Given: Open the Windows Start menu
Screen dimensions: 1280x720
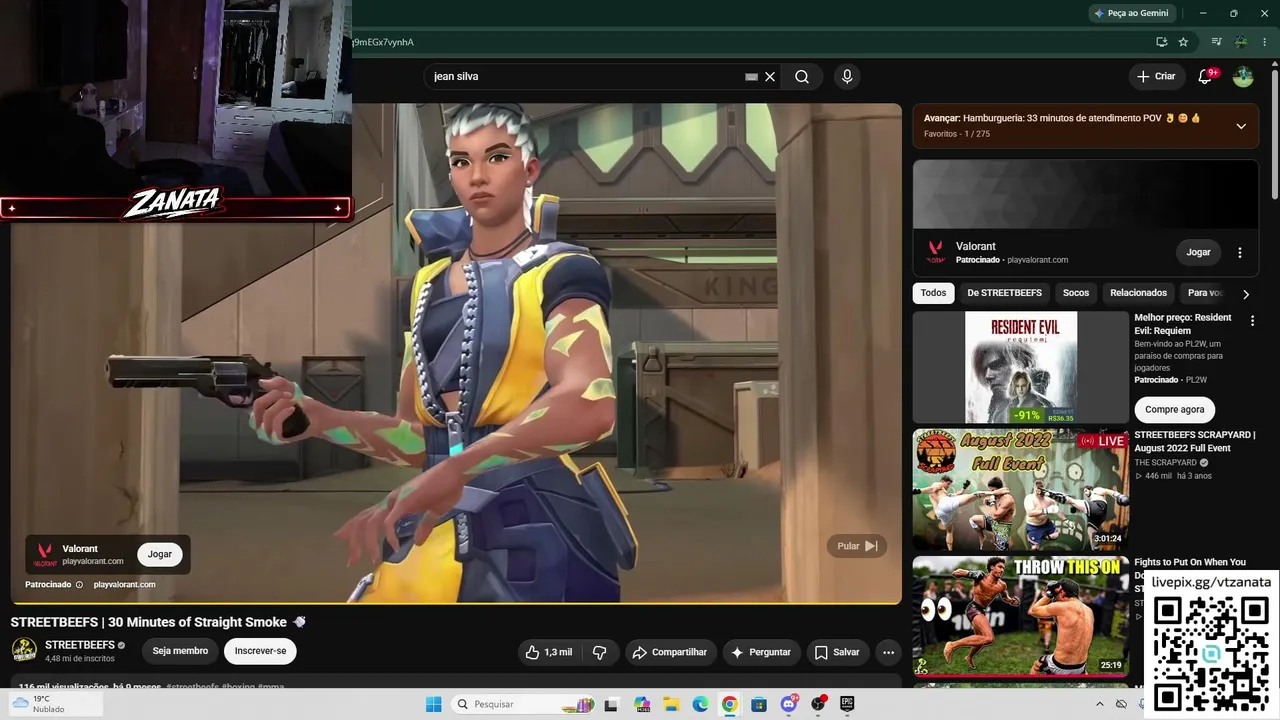Looking at the screenshot, I should pos(433,705).
